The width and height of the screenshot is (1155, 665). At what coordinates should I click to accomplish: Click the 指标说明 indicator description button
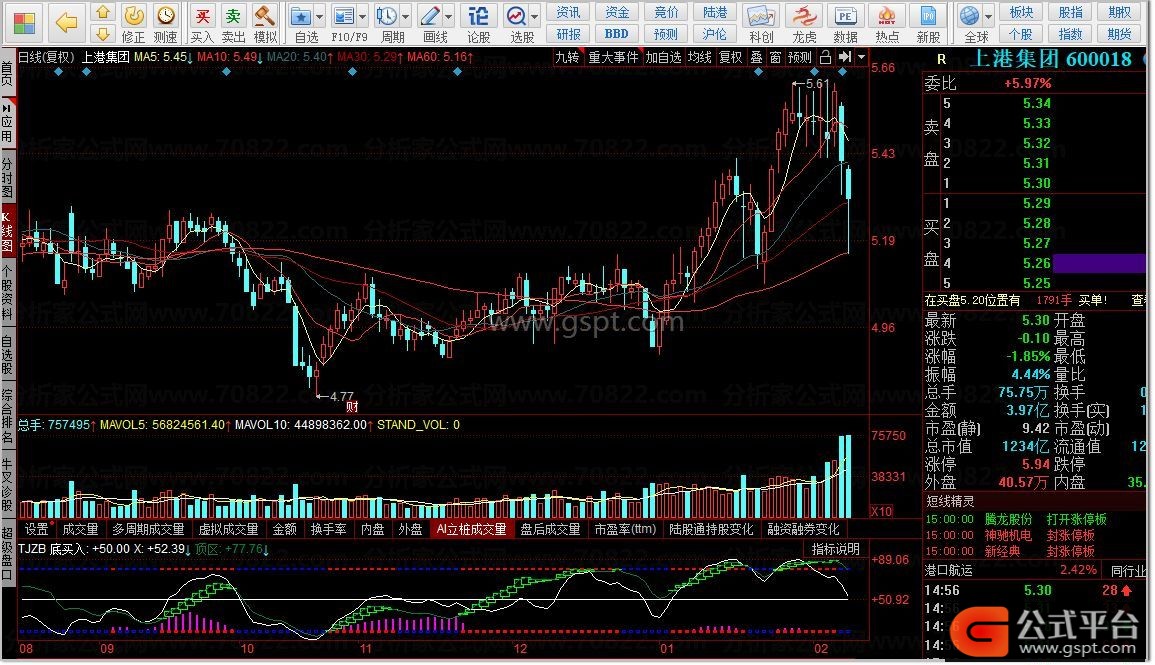835,549
